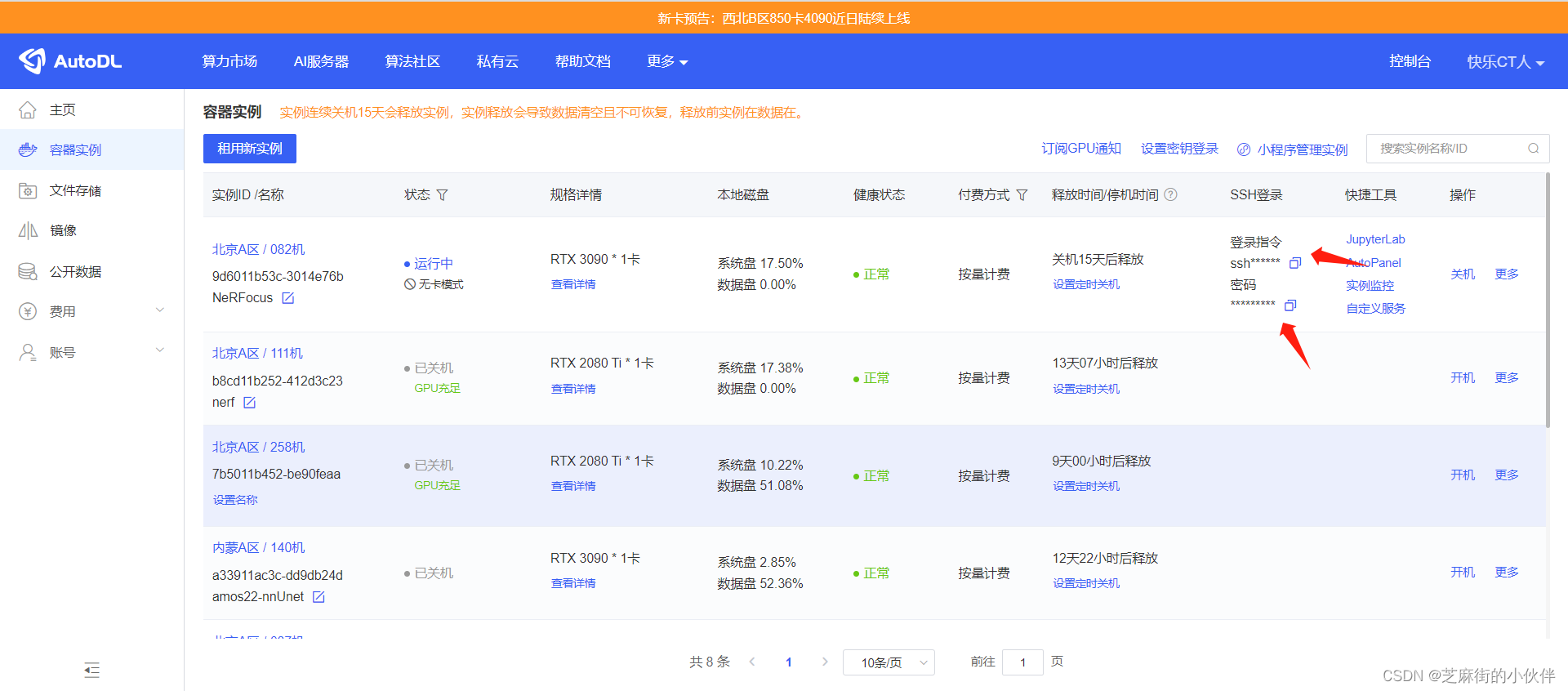Expand the 费用 sidebar menu
1568x691 pixels.
coord(91,311)
